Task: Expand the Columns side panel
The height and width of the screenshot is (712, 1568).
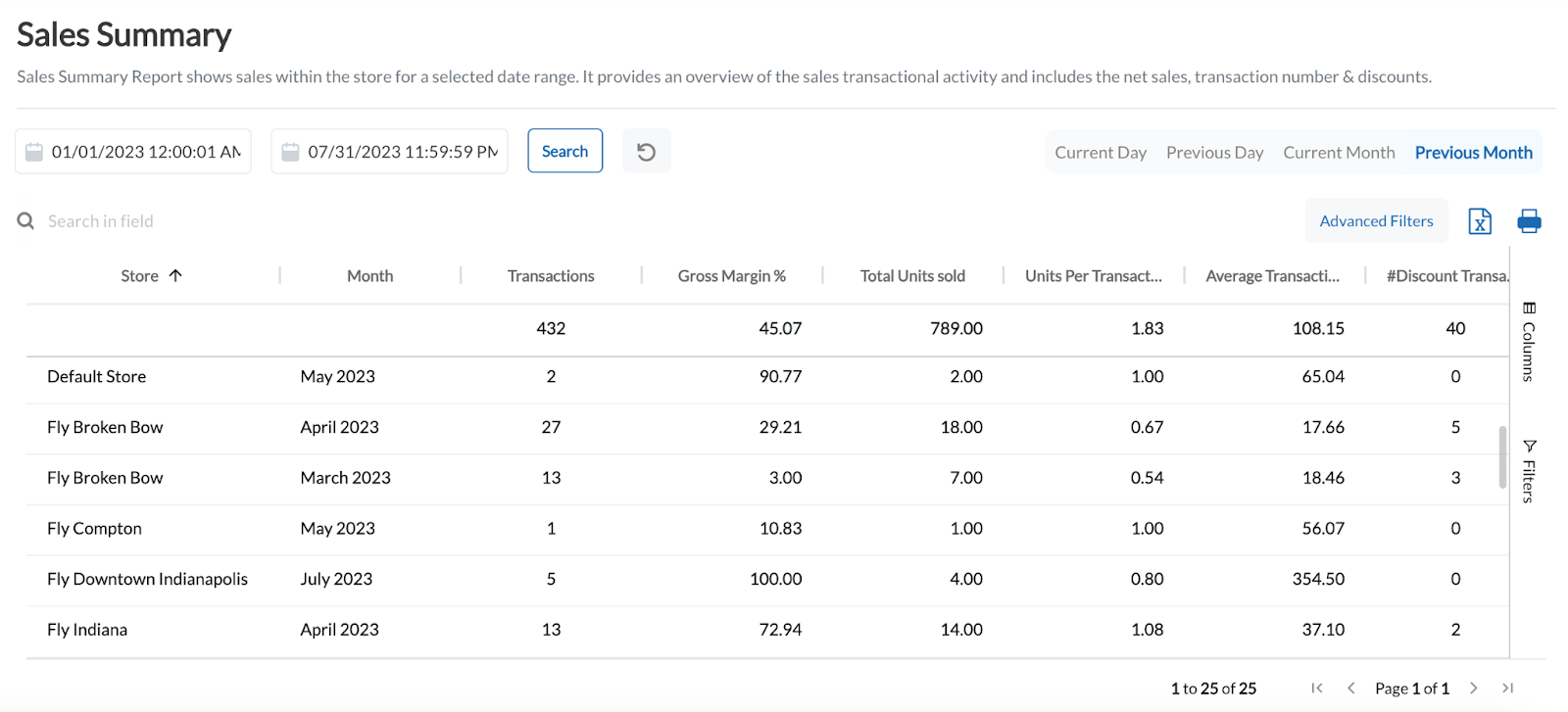Action: 1529,343
